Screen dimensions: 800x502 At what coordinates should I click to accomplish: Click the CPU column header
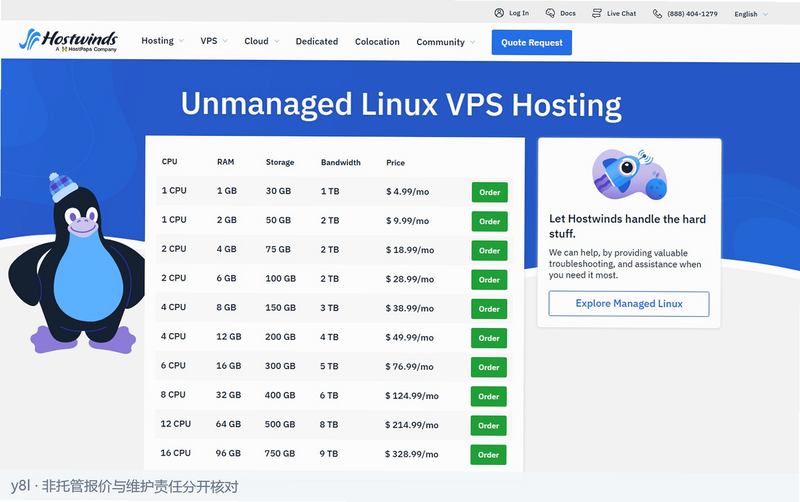(169, 162)
